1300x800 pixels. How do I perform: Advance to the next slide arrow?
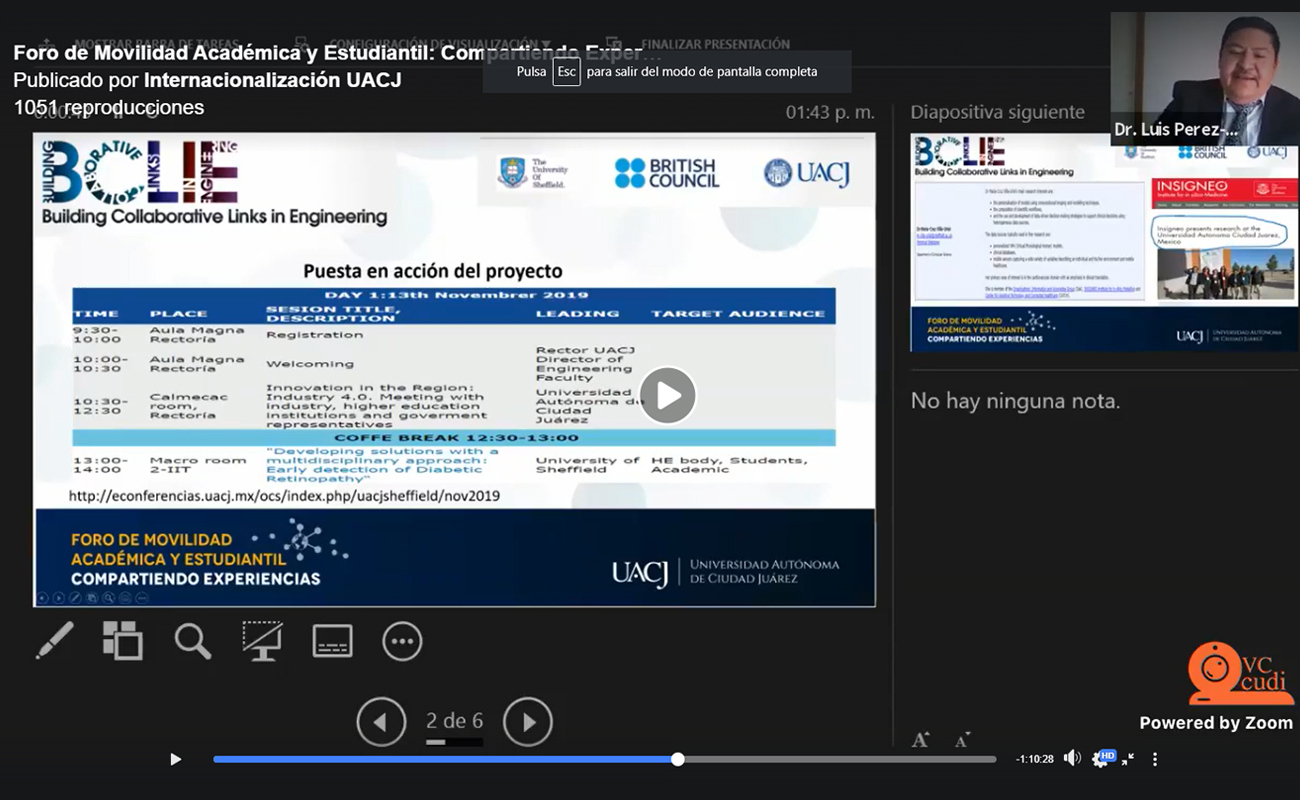(x=528, y=722)
